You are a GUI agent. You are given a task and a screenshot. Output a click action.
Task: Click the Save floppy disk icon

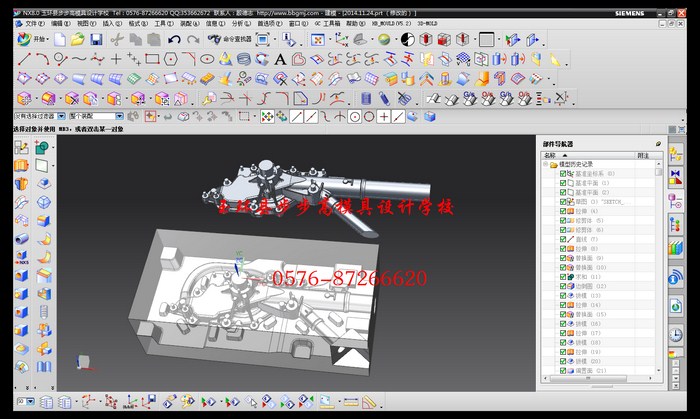(x=96, y=39)
